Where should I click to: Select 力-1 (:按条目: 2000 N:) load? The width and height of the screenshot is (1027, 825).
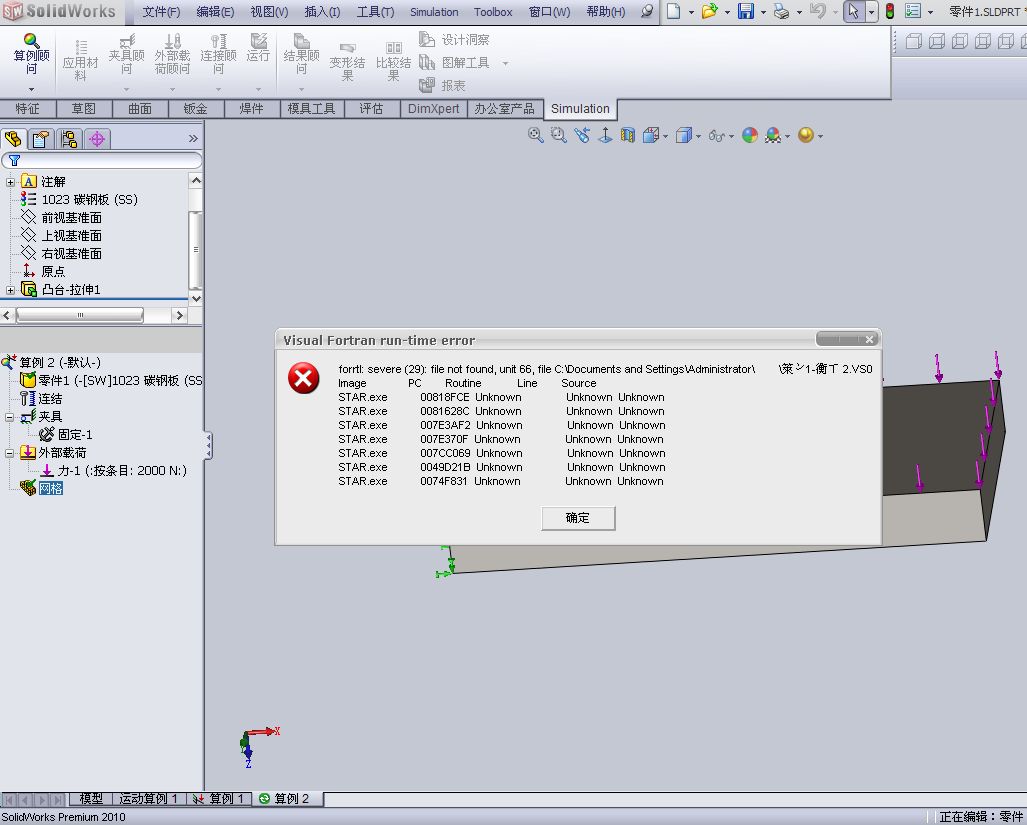click(x=114, y=471)
